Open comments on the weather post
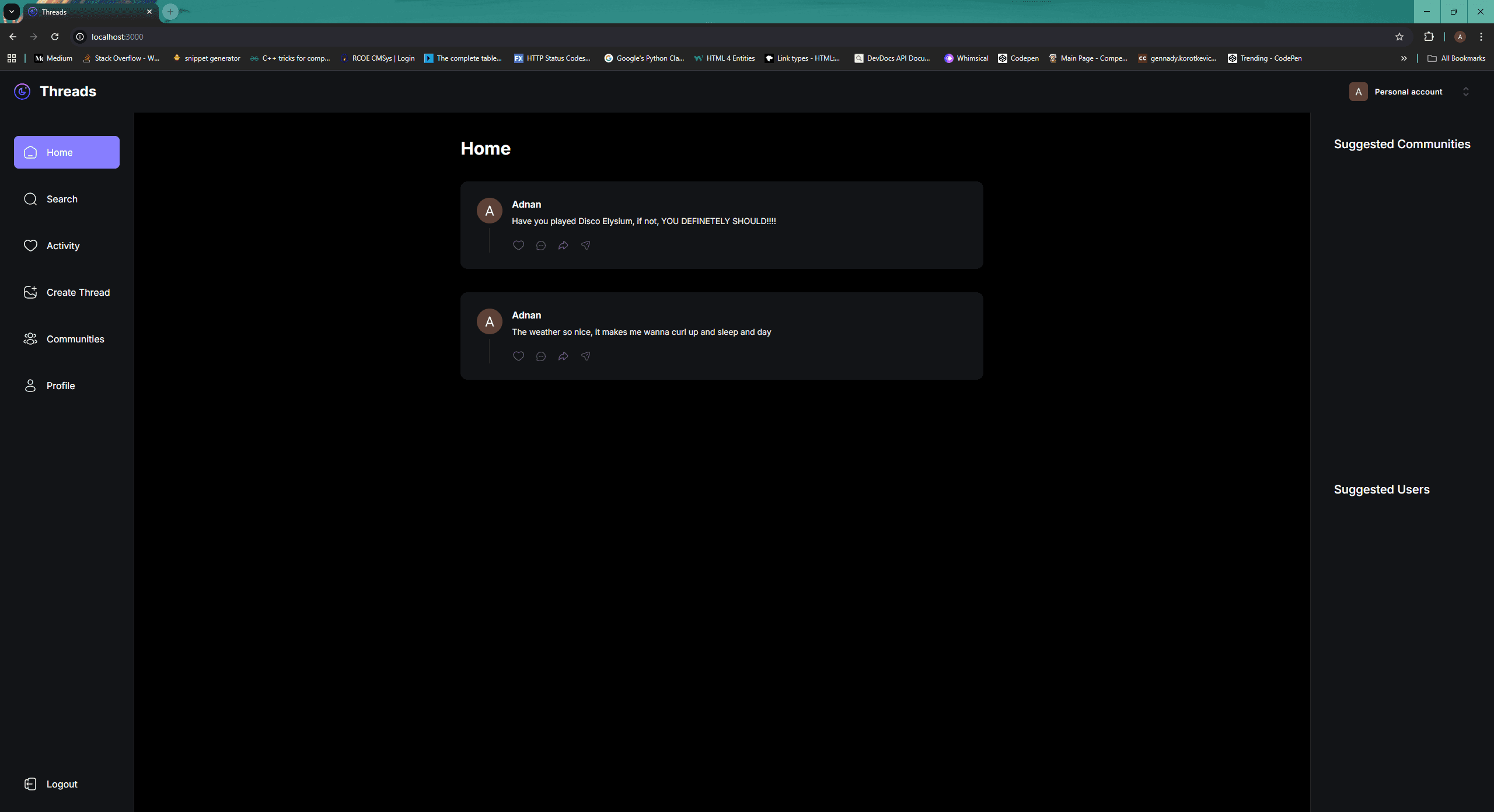The height and width of the screenshot is (812, 1494). point(540,356)
